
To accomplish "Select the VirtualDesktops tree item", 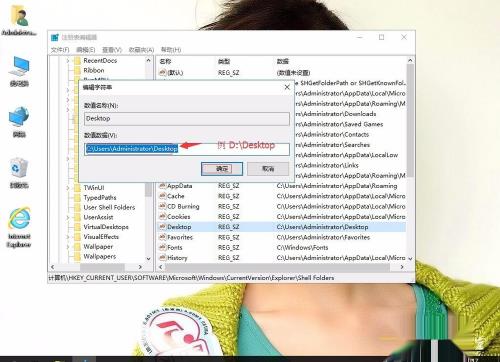I will pos(106,227).
